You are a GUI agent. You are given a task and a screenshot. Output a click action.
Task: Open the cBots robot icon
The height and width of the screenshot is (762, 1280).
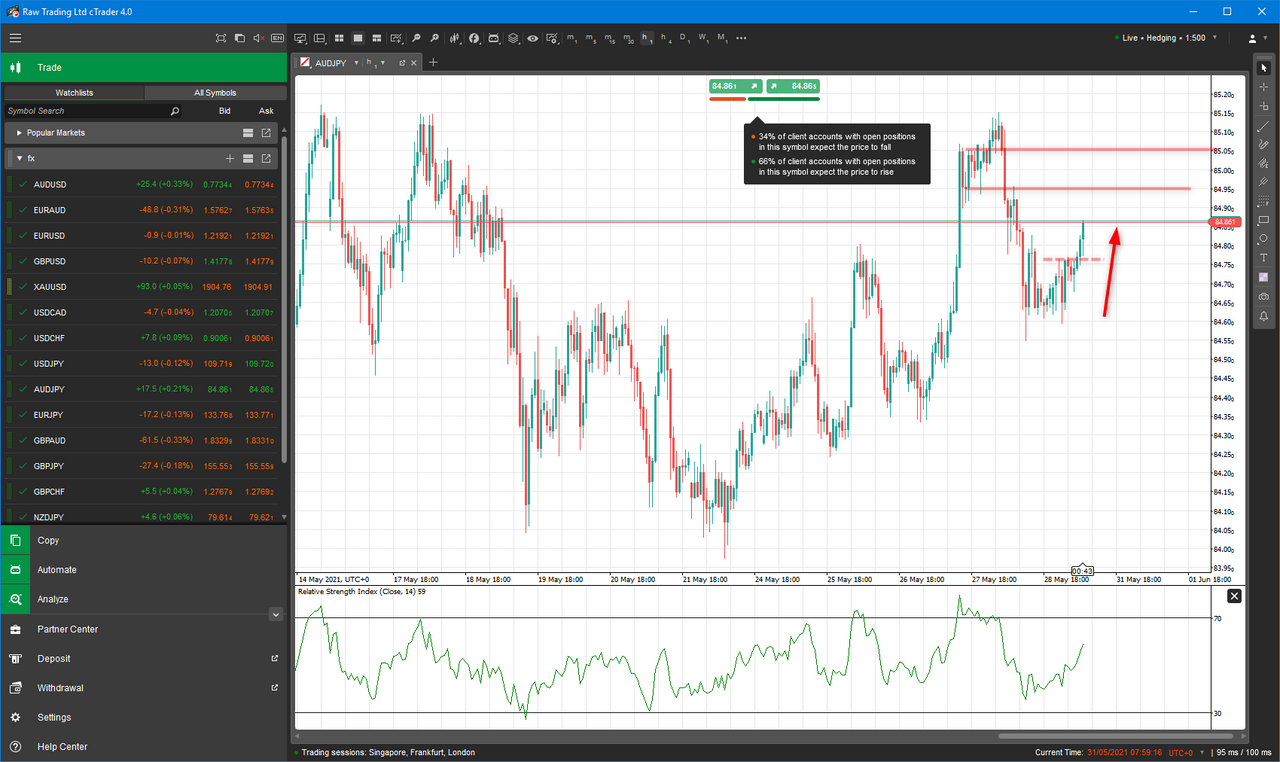tap(493, 38)
